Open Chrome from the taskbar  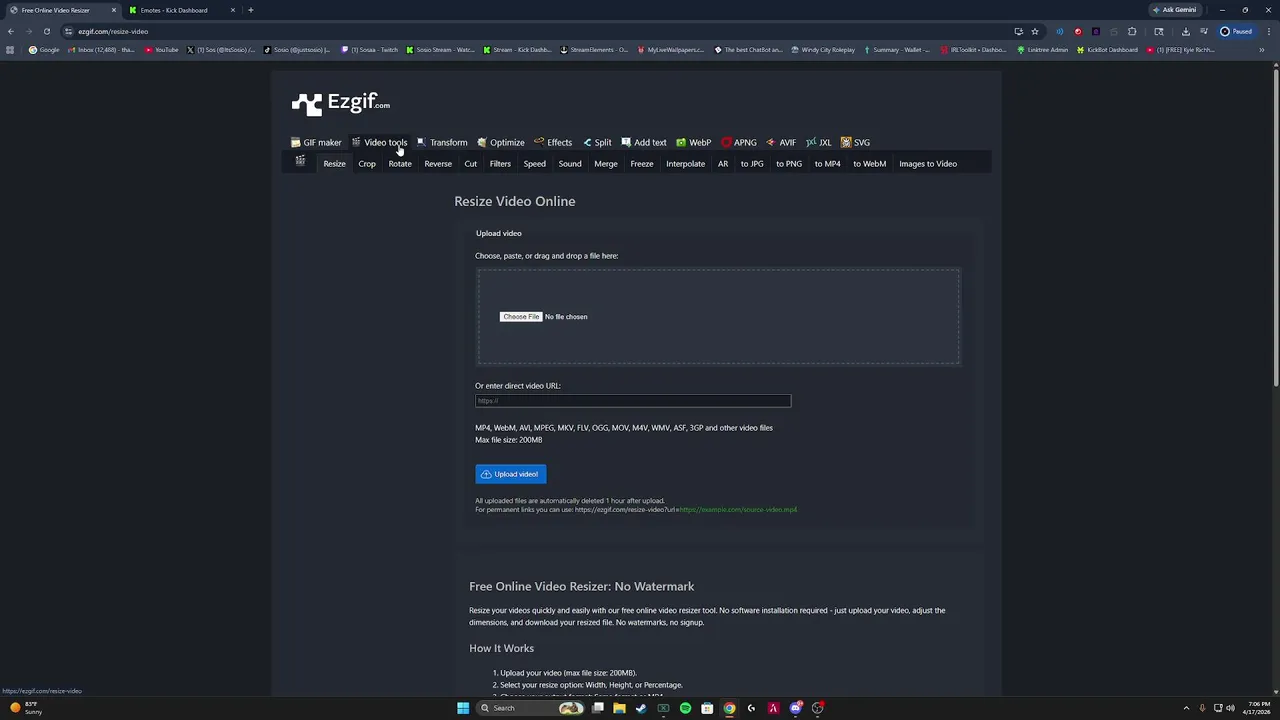pyautogui.click(x=729, y=708)
